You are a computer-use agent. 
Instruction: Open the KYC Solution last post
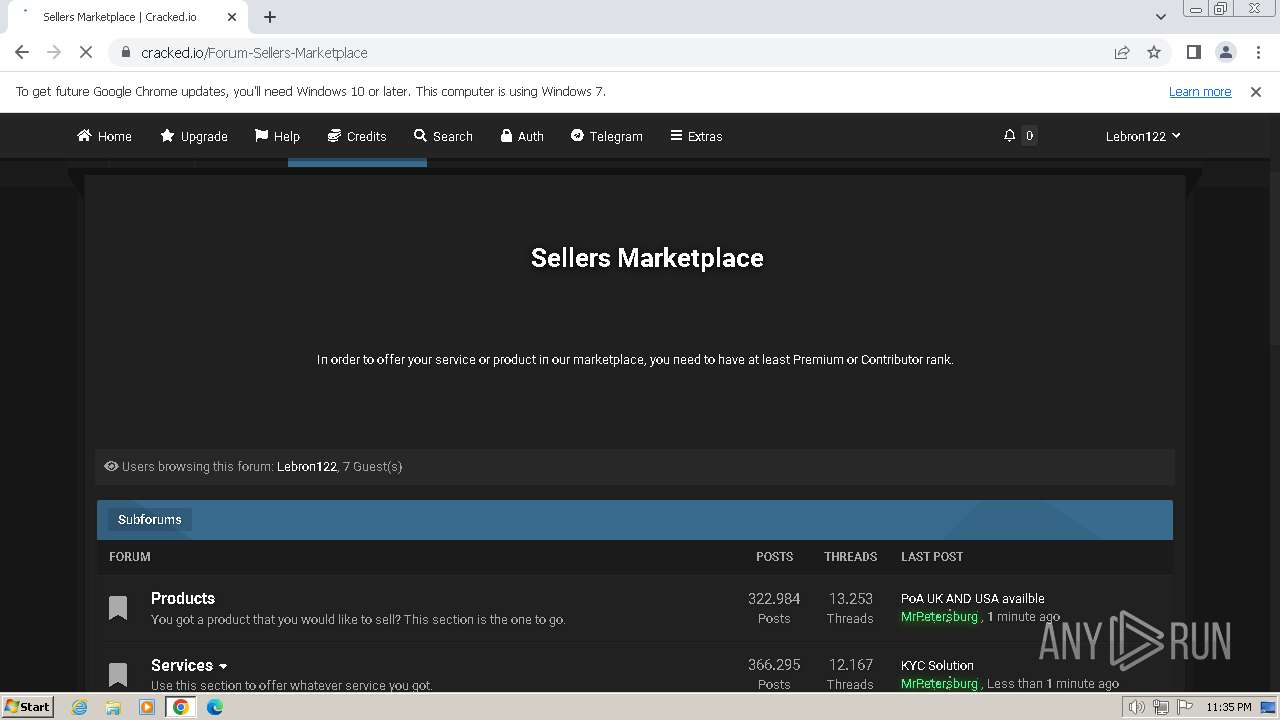[x=937, y=665]
